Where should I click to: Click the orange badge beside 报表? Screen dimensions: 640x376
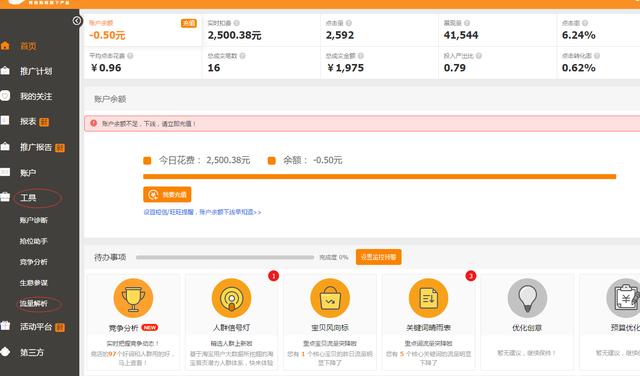44,122
